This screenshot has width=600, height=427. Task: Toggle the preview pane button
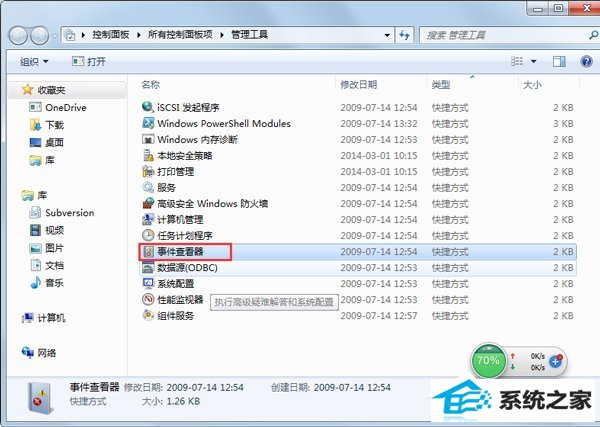559,61
